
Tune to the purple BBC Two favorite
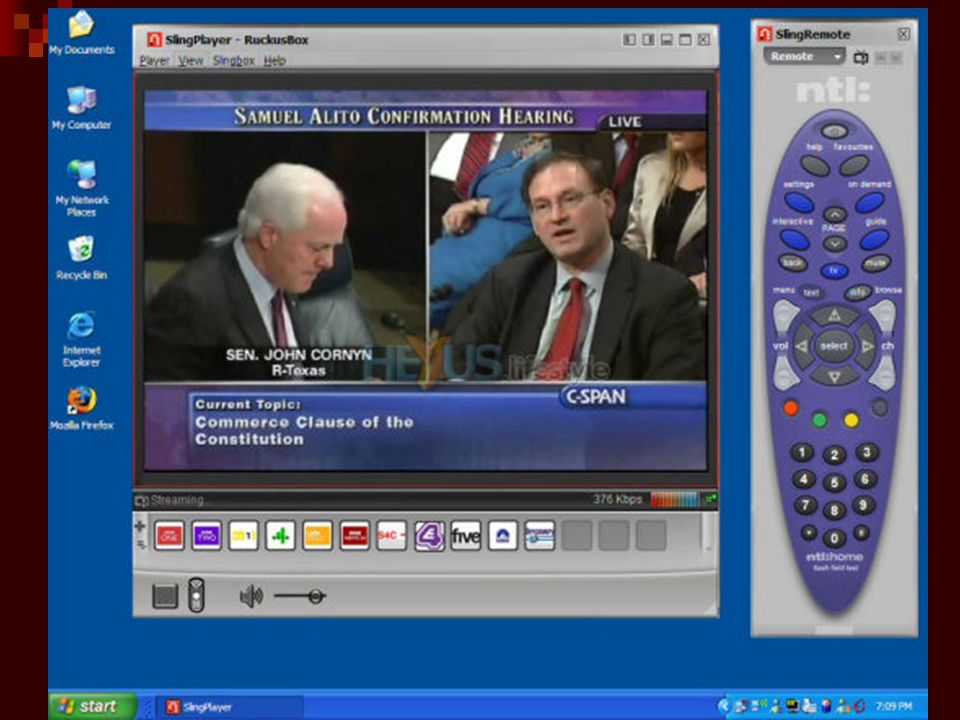coord(206,536)
